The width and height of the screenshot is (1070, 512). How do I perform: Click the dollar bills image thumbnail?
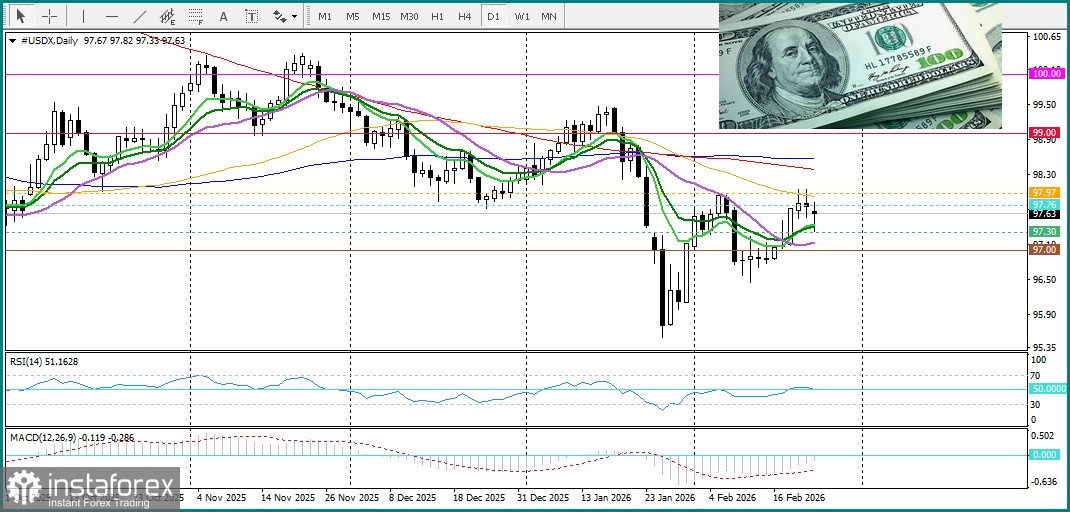[859, 66]
